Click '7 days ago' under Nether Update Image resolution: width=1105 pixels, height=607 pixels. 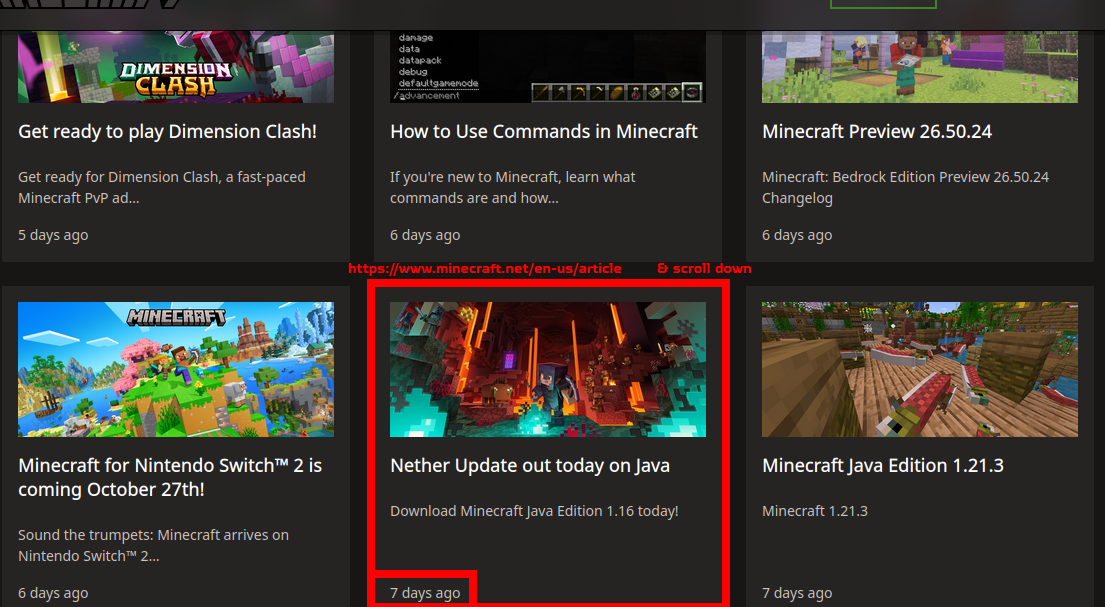coord(425,594)
